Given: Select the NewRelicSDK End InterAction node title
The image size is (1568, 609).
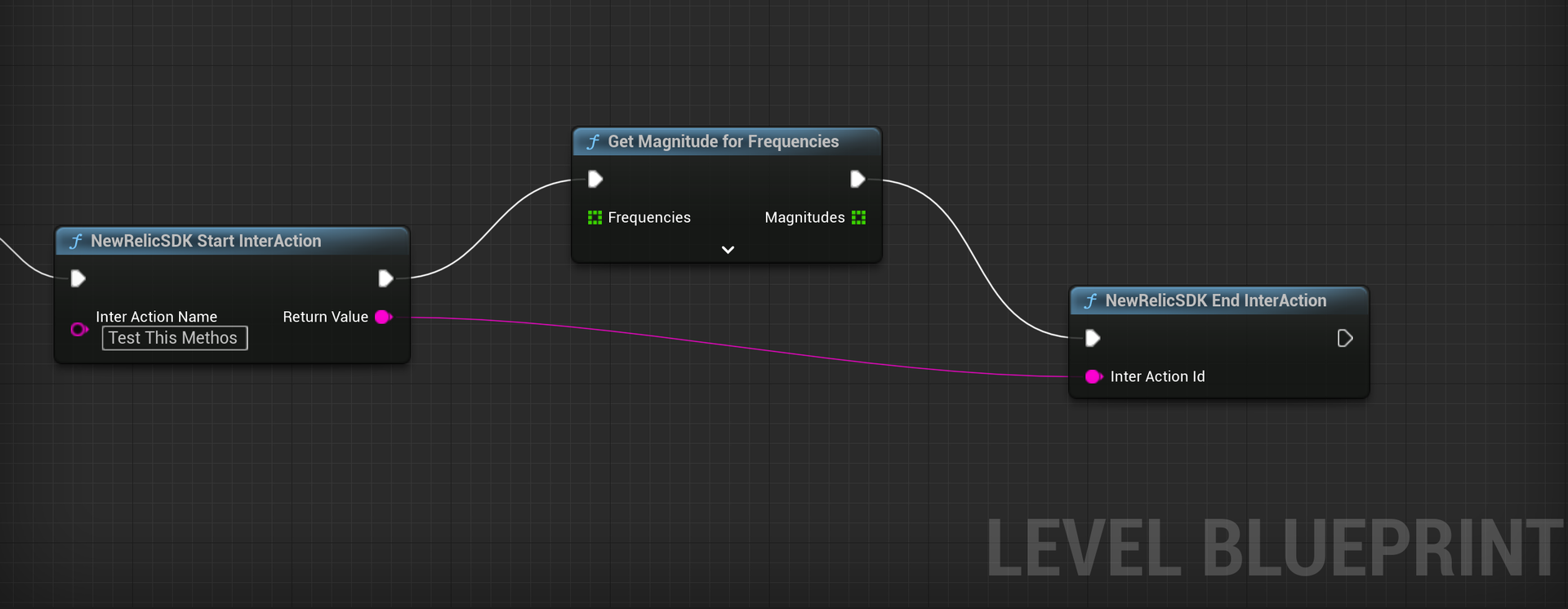Looking at the screenshot, I should tap(1215, 300).
